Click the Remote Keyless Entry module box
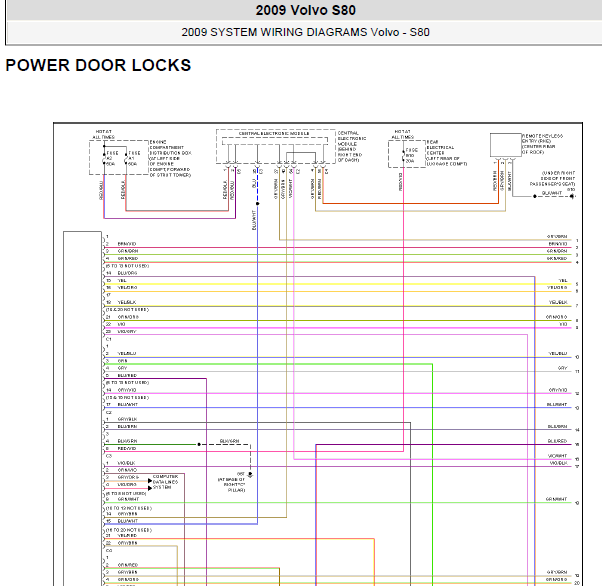 coord(505,145)
